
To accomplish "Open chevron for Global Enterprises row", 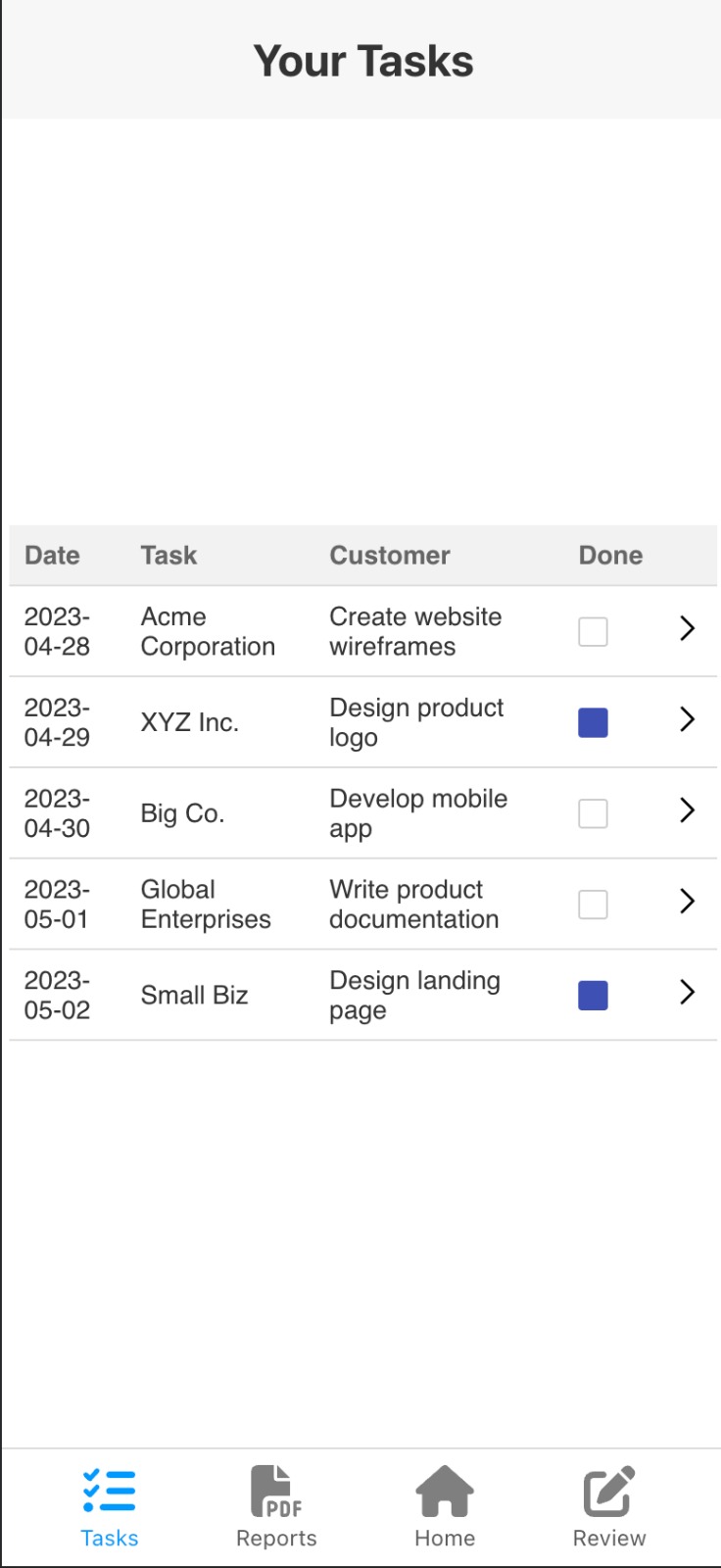I will (687, 902).
